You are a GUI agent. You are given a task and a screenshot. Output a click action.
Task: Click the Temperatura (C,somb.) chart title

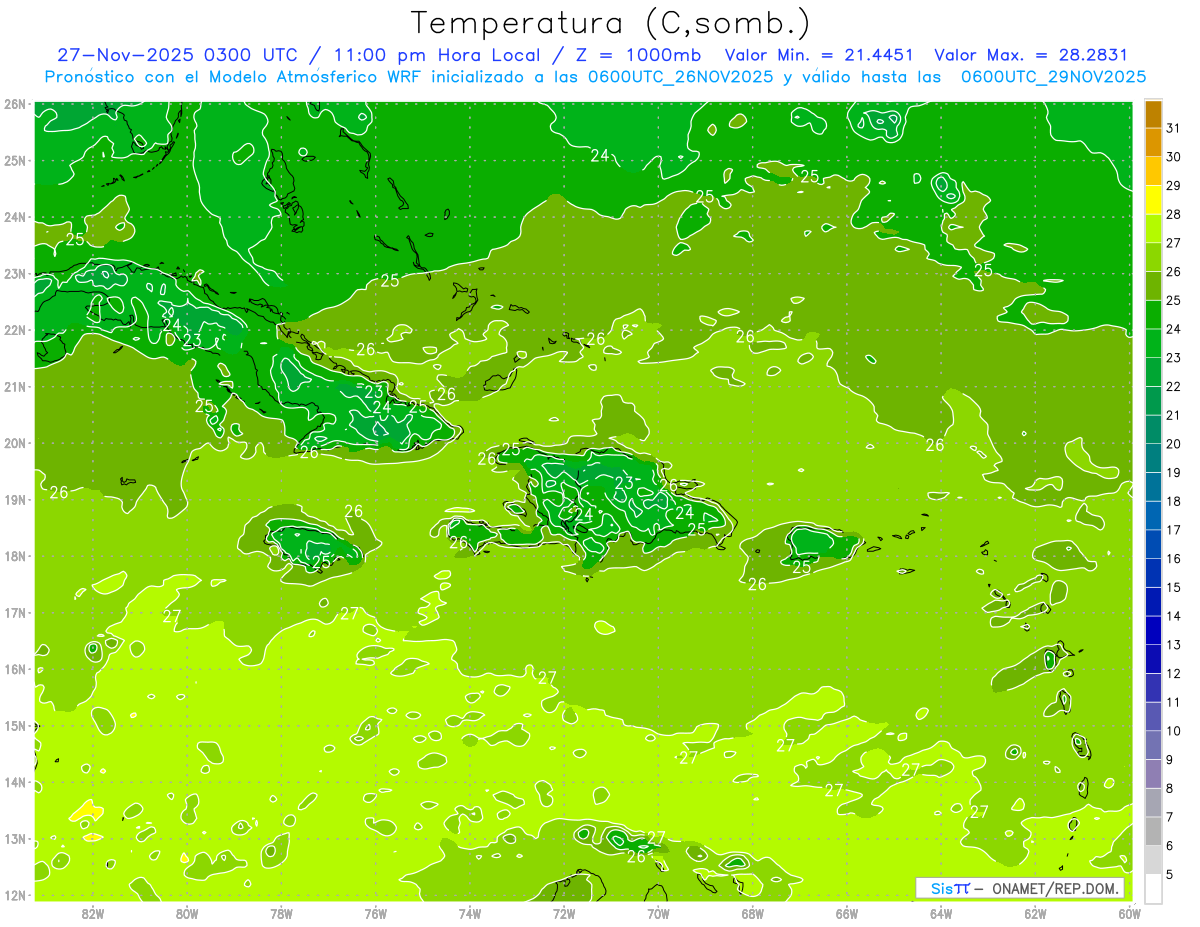(x=610, y=22)
